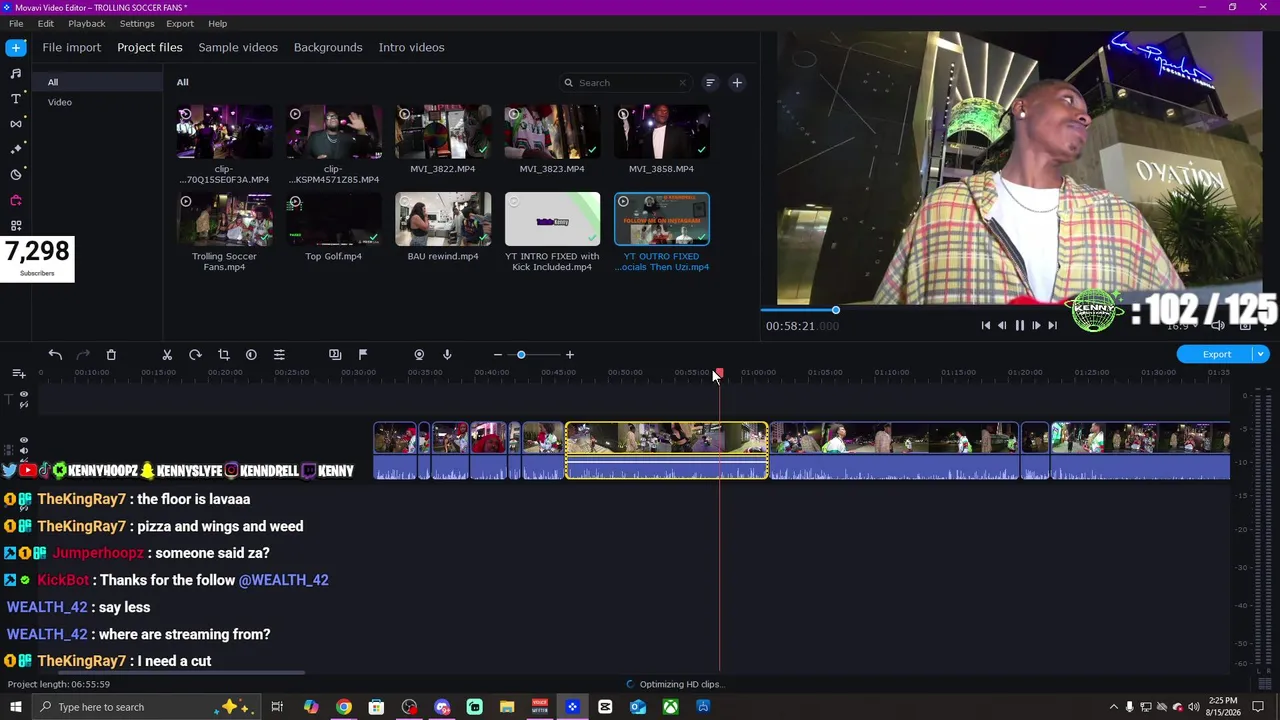Open the Effects sparkle tool in the sidebar

[16, 149]
